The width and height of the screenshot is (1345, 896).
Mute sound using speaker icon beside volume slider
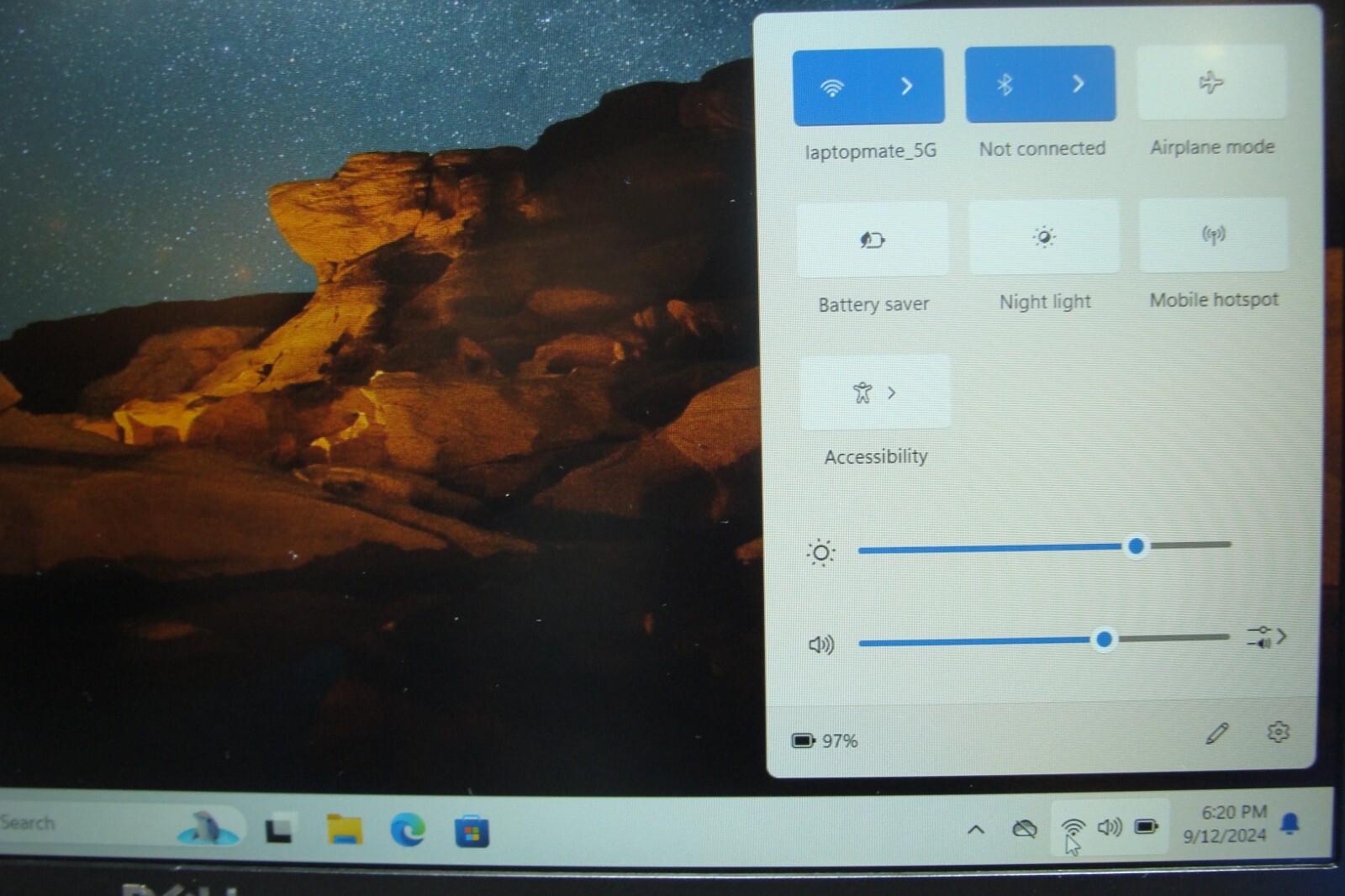coord(821,645)
